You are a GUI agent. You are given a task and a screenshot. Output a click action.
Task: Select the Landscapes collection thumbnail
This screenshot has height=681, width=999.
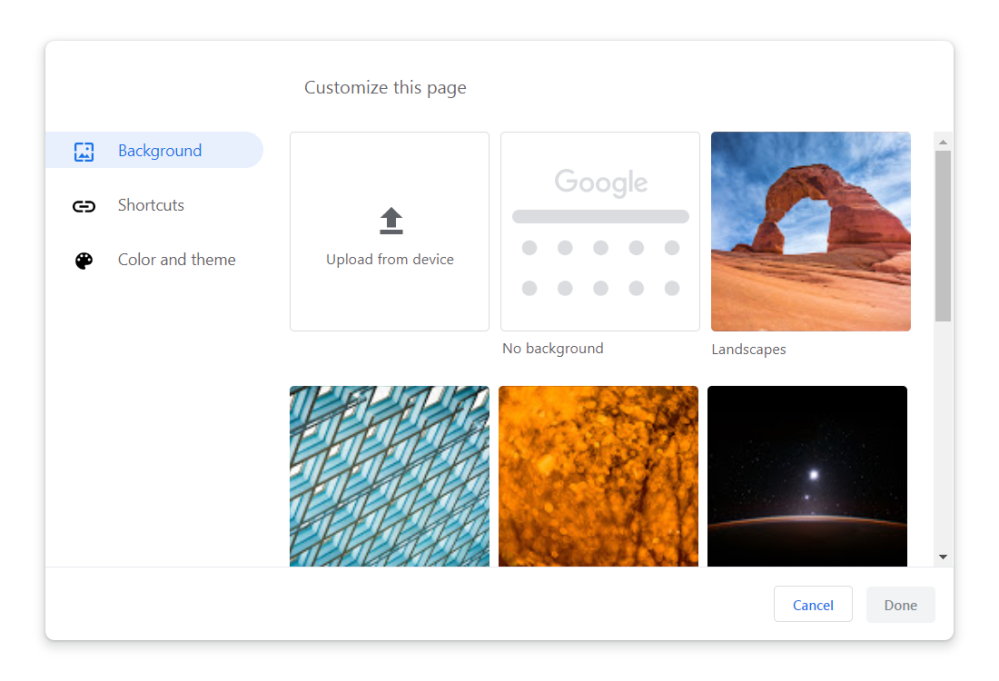(x=810, y=231)
